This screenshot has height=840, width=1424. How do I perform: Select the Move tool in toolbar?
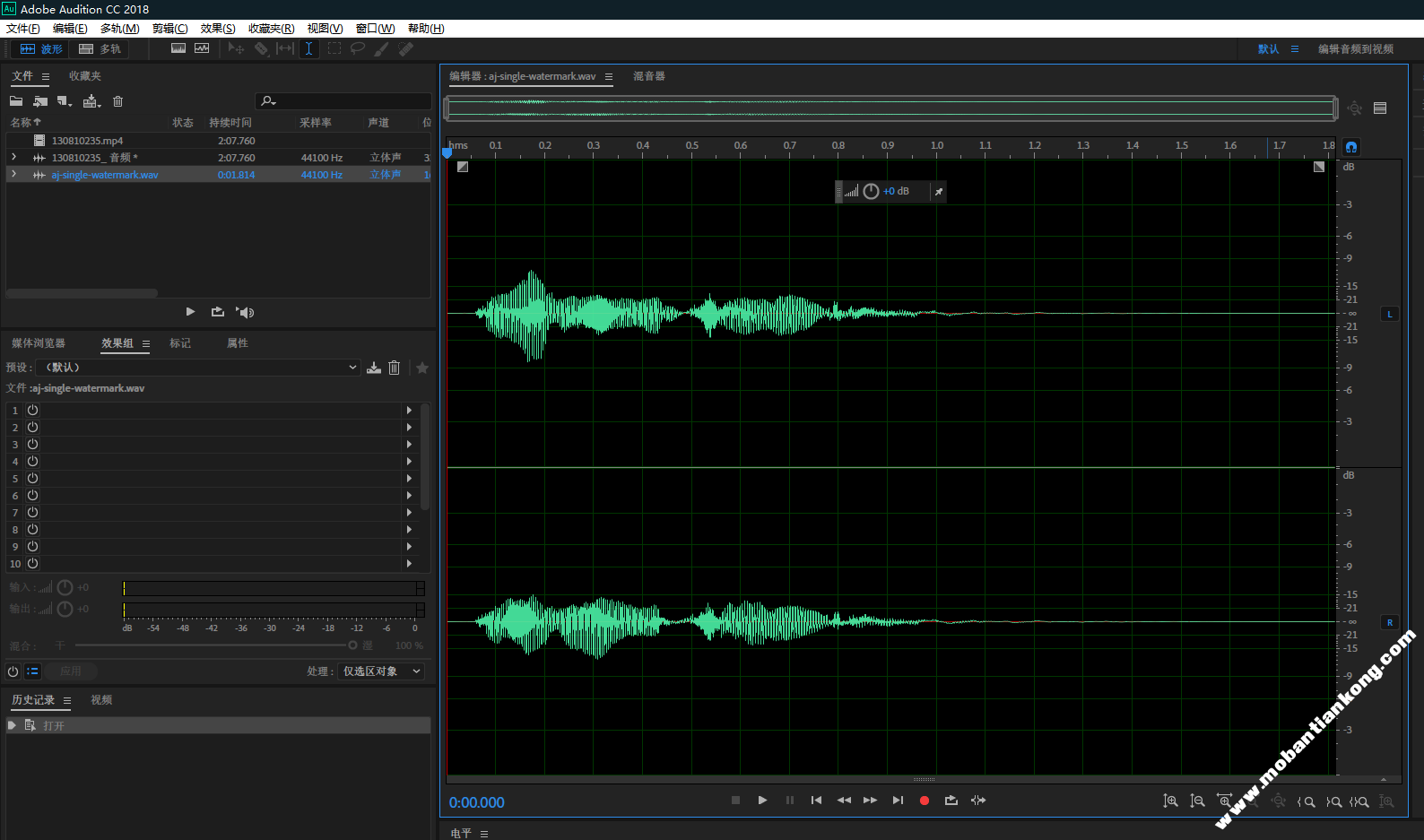point(236,48)
